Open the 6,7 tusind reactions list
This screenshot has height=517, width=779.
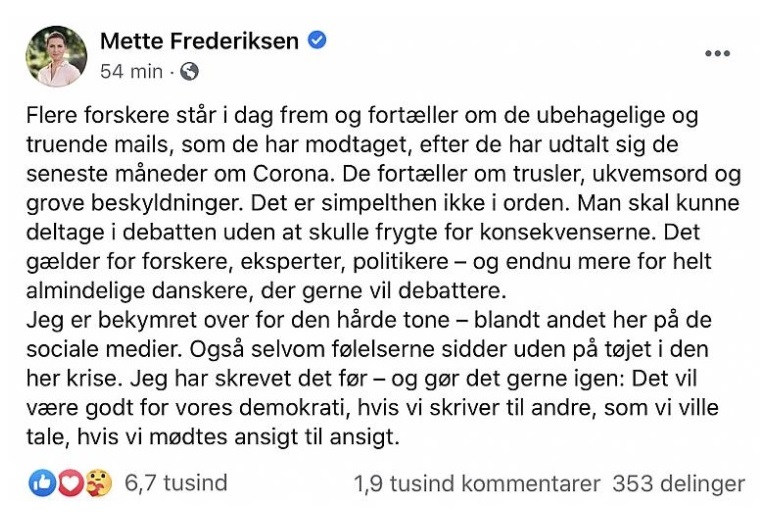tap(176, 484)
